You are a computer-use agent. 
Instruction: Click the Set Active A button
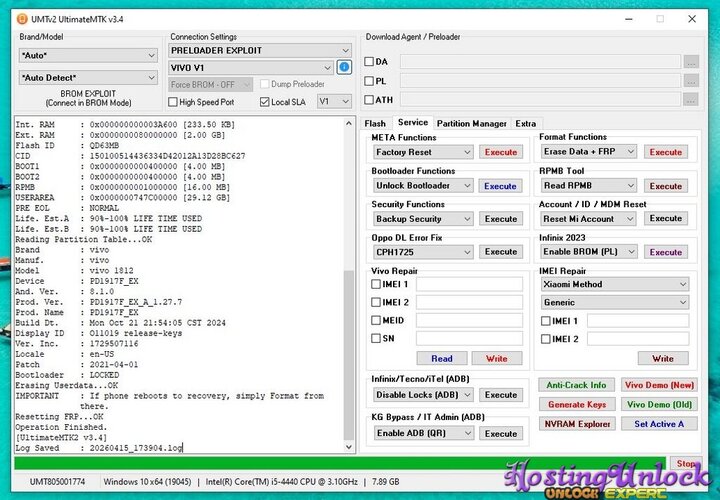pos(659,424)
